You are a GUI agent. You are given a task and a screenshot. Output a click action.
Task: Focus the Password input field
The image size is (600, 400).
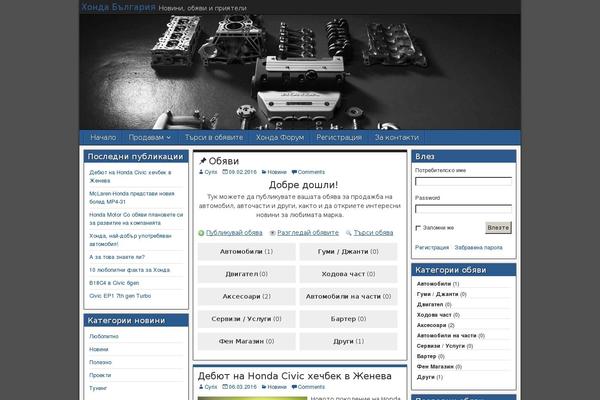point(463,209)
